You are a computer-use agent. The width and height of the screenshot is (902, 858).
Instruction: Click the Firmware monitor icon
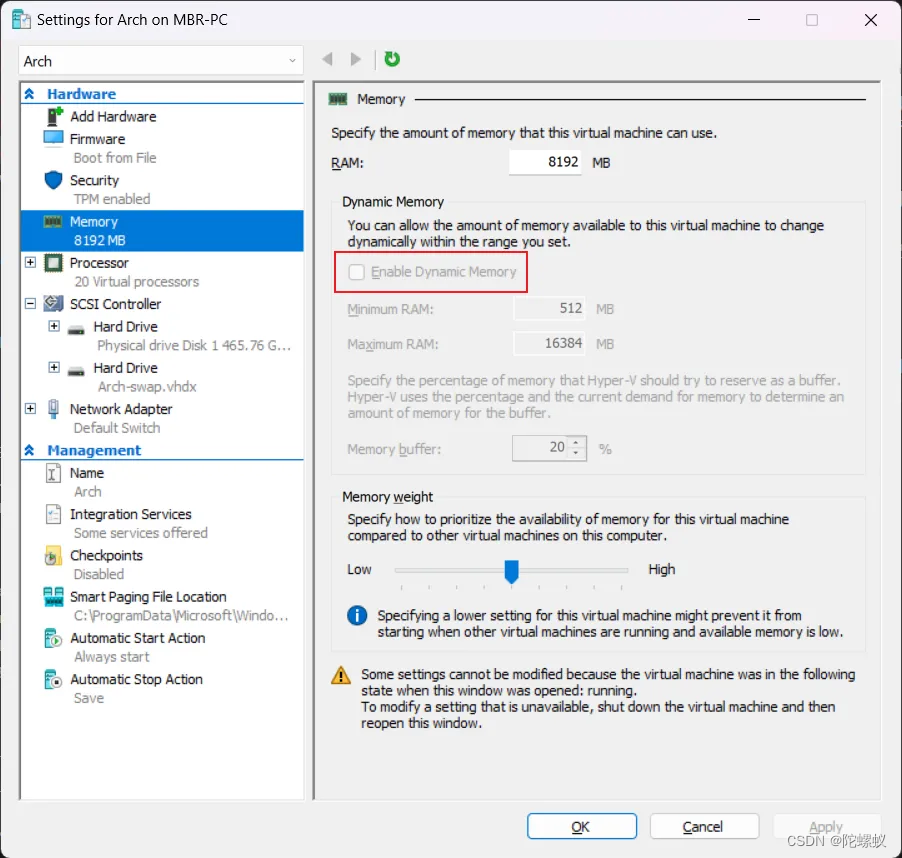[53, 139]
